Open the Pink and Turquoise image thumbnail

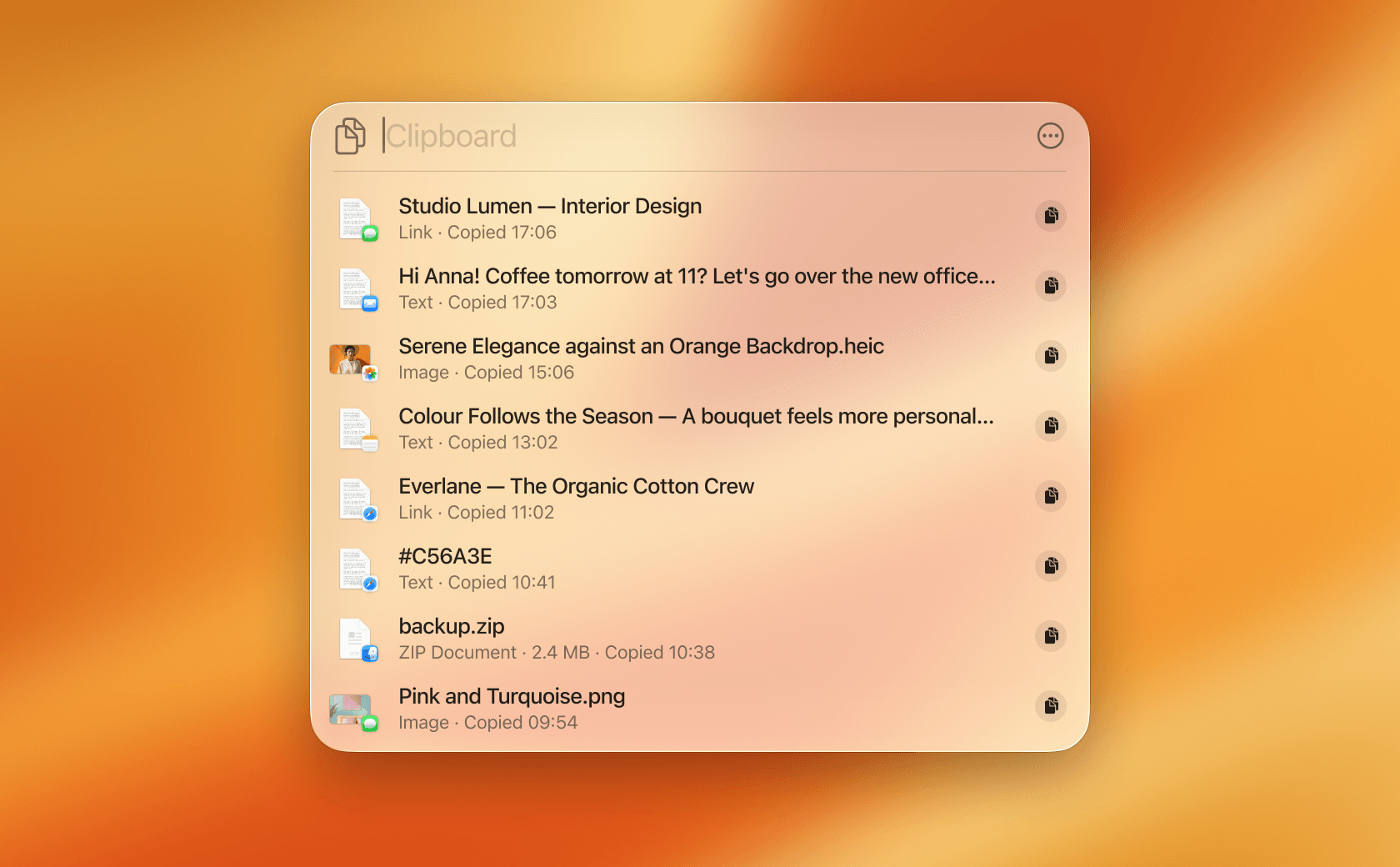pyautogui.click(x=353, y=711)
